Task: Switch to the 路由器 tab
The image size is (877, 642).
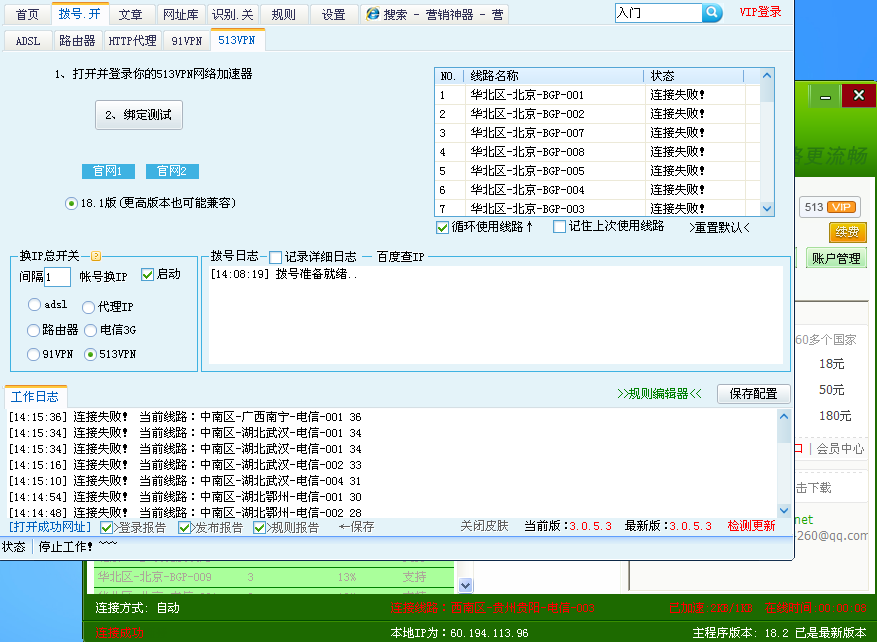Action: [79, 40]
